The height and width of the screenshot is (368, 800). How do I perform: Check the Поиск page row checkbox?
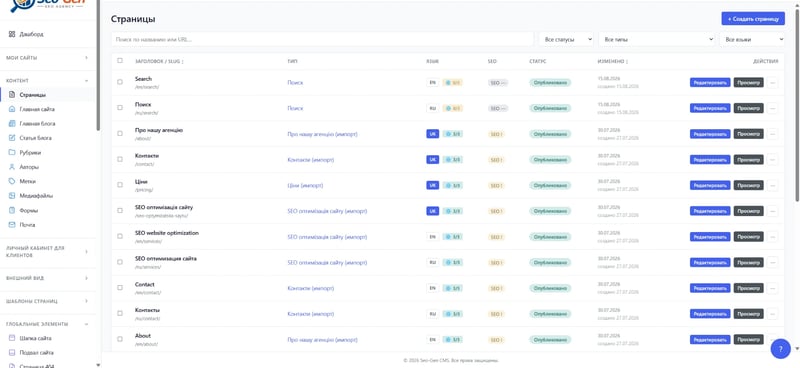[x=120, y=108]
